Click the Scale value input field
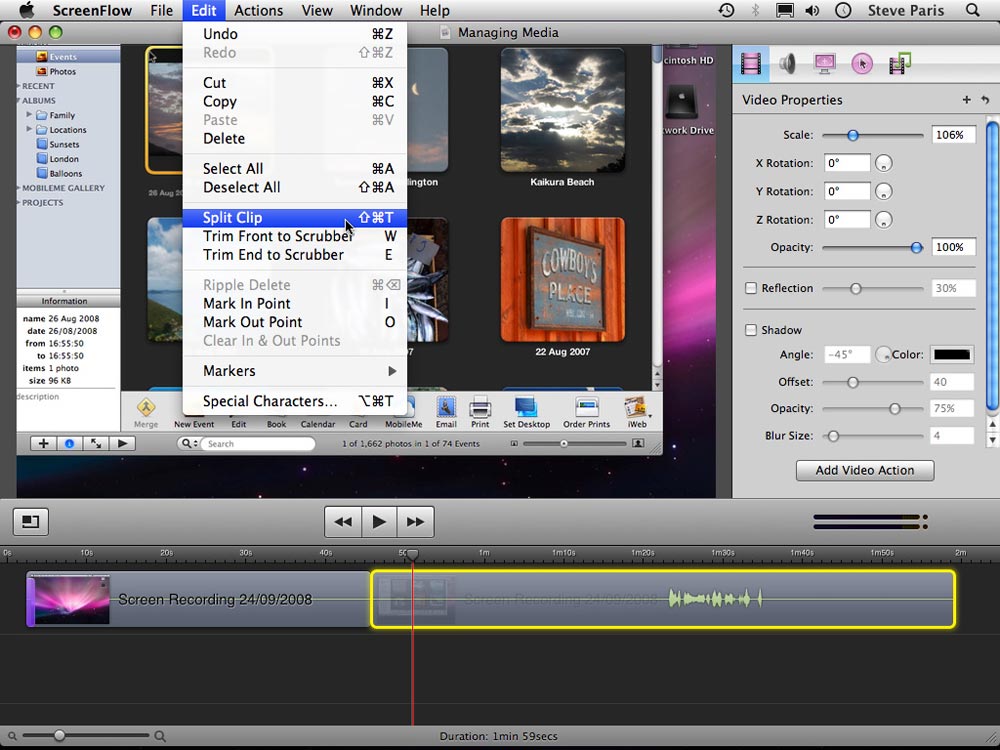This screenshot has height=750, width=1000. pos(953,135)
